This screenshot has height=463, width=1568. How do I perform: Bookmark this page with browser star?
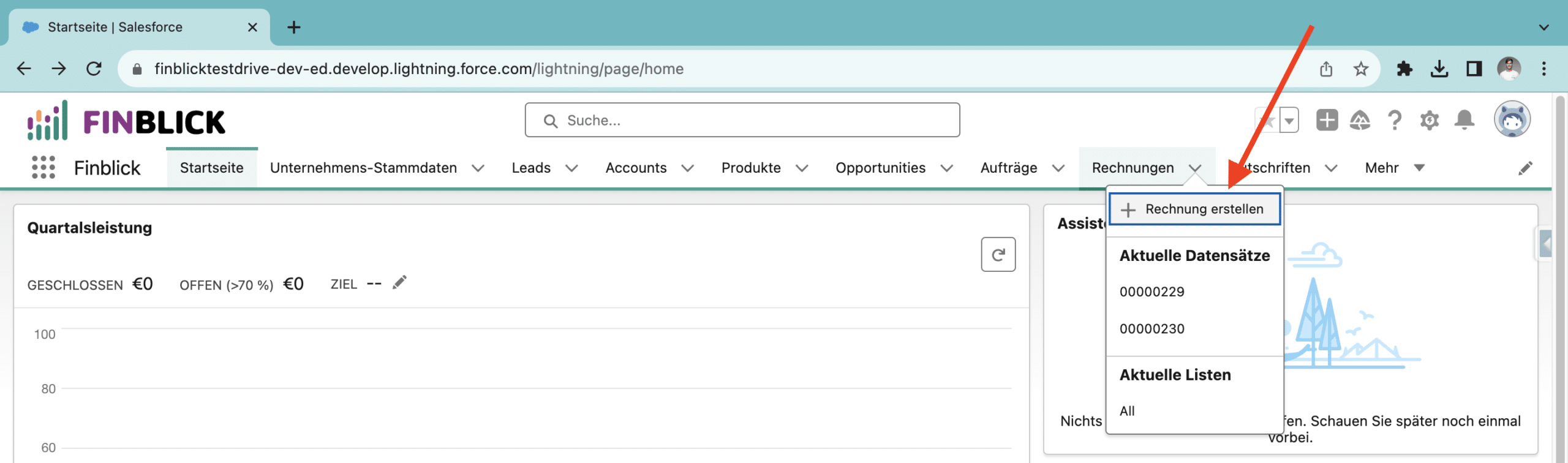pos(1360,69)
